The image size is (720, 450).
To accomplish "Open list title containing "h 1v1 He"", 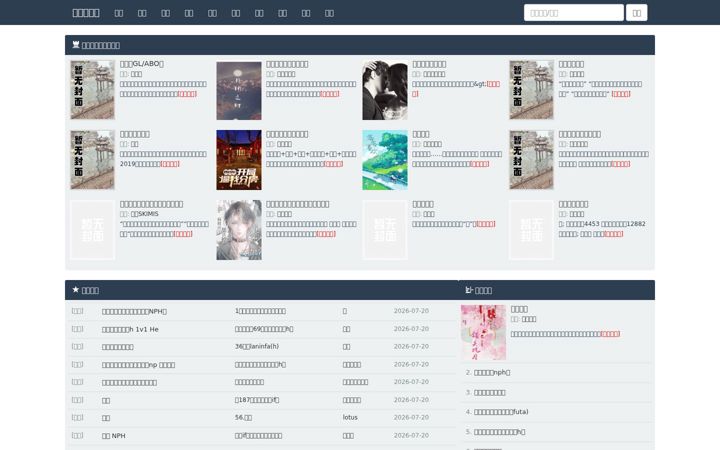I will click(x=130, y=329).
